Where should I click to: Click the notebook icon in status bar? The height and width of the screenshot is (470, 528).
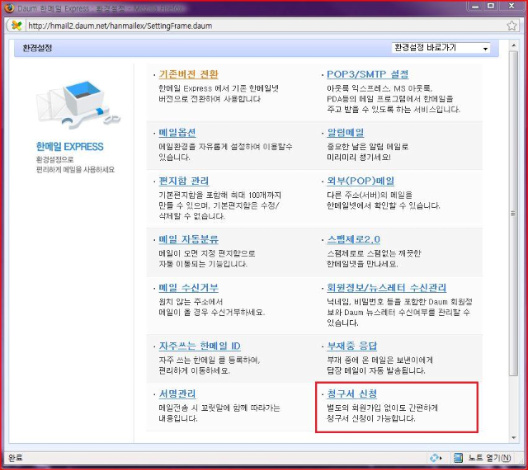pos(458,458)
